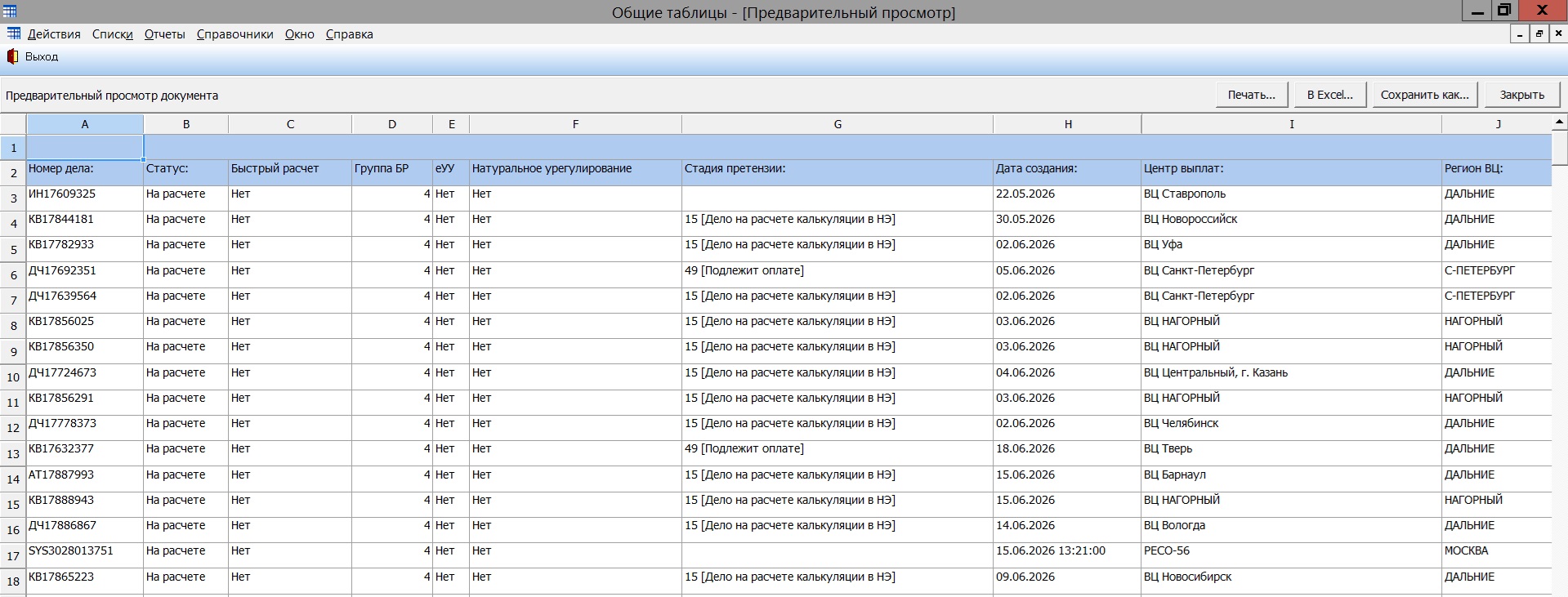Click the ВЦ Новороссийск cell

(x=1292, y=219)
